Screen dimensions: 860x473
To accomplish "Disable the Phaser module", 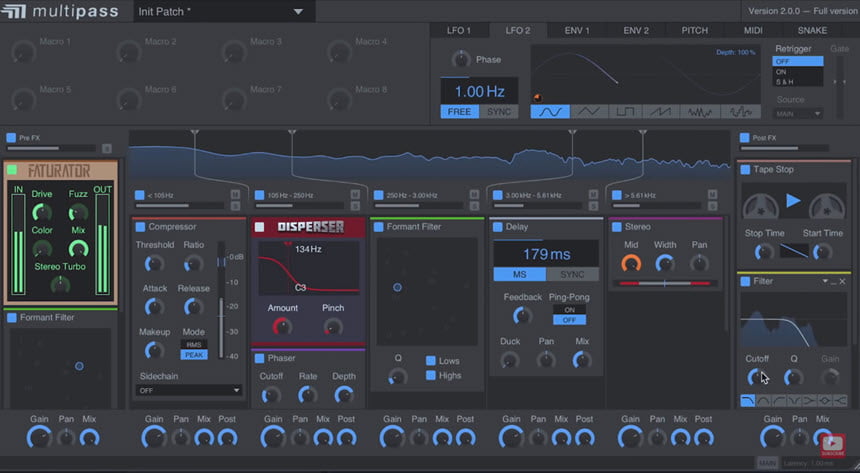I will tap(259, 358).
